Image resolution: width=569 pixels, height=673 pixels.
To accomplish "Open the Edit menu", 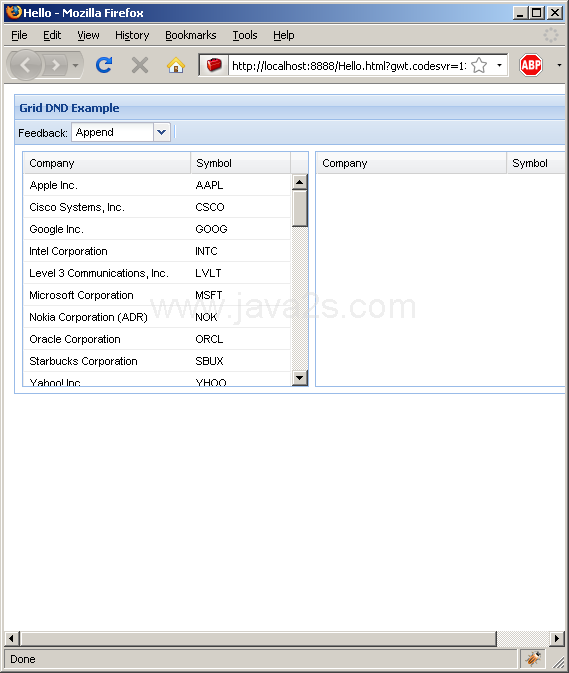I will pyautogui.click(x=52, y=35).
